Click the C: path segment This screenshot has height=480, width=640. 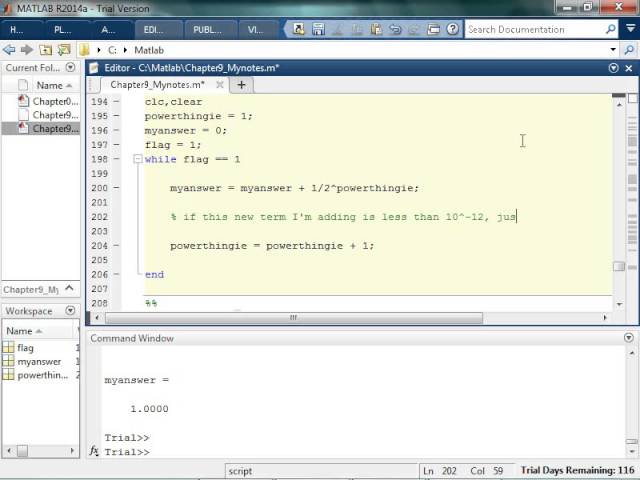pyautogui.click(x=112, y=50)
